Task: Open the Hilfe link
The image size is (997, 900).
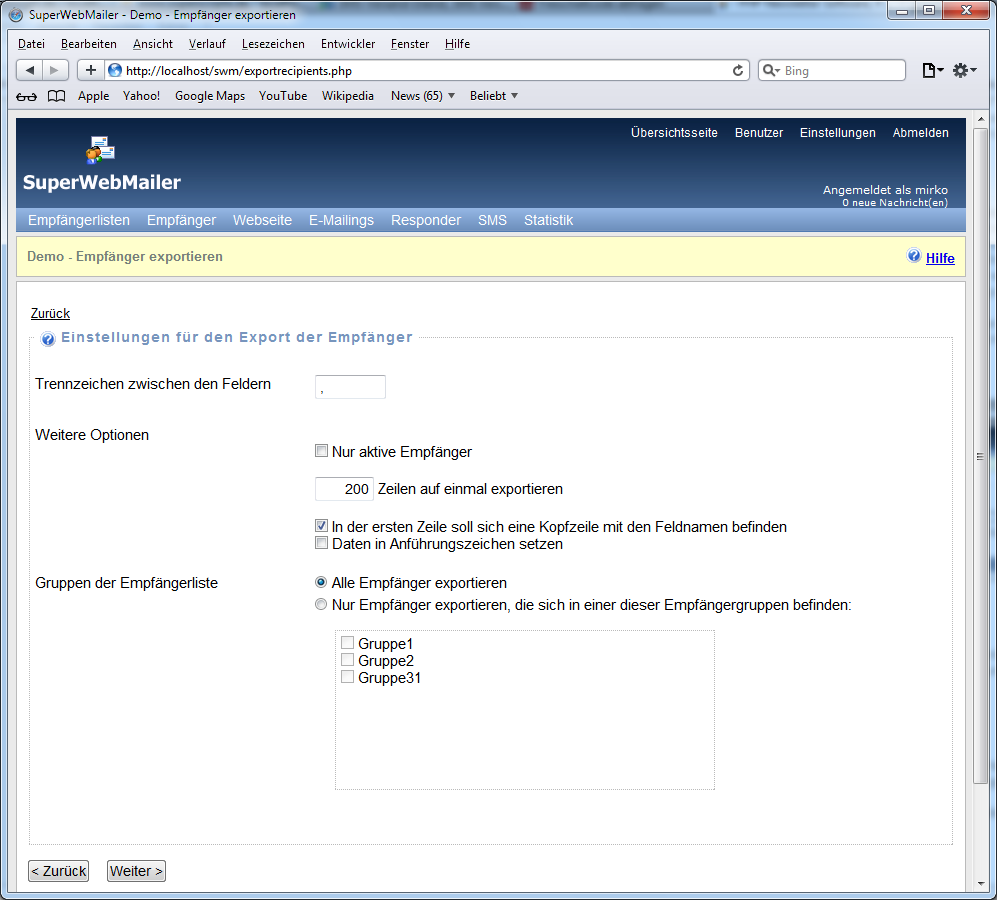Action: tap(940, 258)
